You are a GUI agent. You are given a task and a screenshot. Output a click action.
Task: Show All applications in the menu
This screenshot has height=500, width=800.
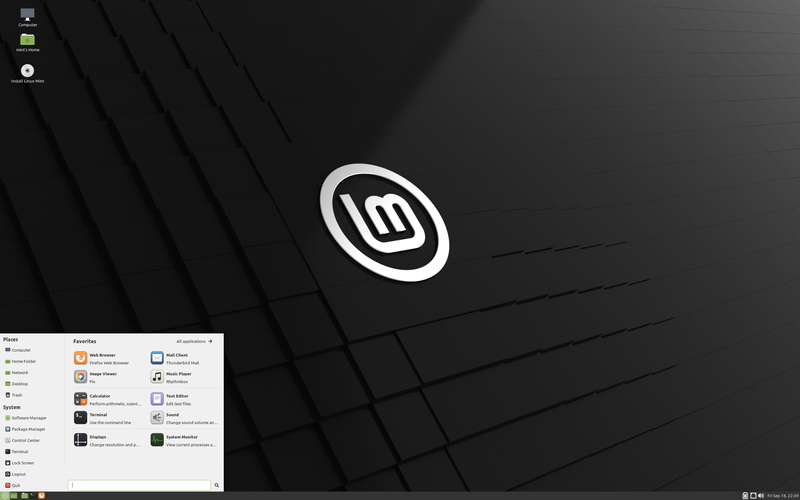194,341
